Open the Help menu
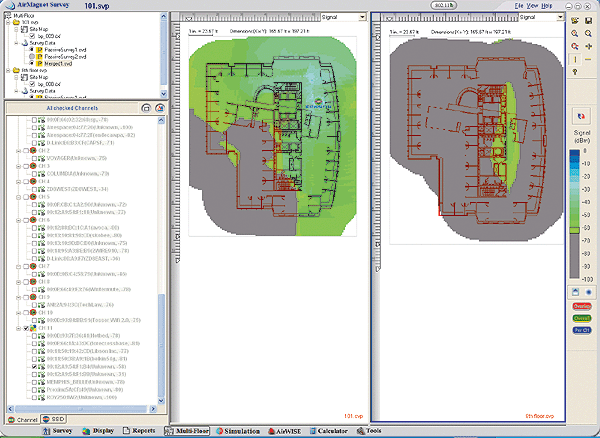The width and height of the screenshot is (600, 438). tap(546, 6)
